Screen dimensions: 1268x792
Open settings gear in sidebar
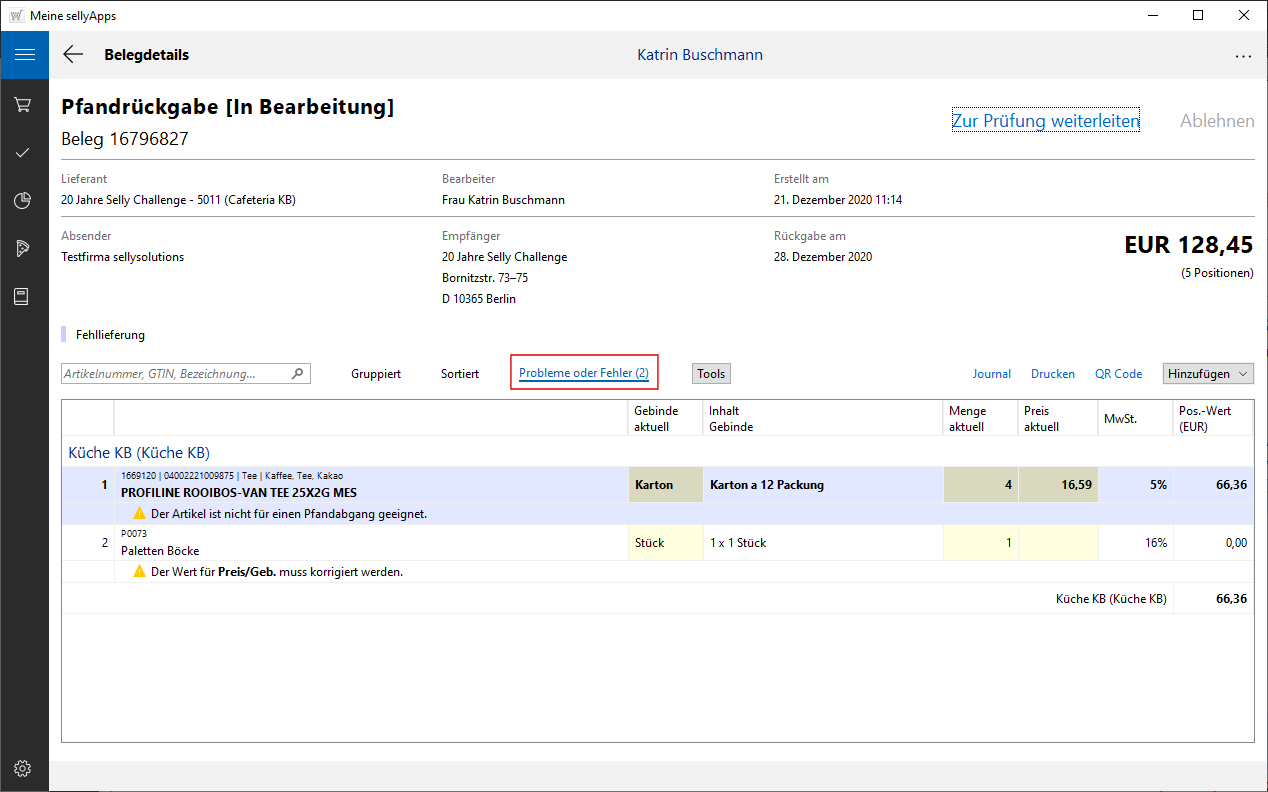pos(24,768)
